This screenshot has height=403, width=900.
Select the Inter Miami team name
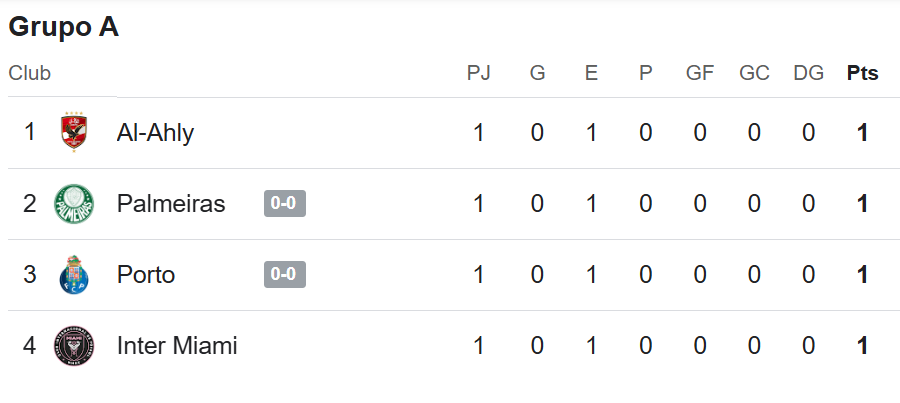coord(177,346)
